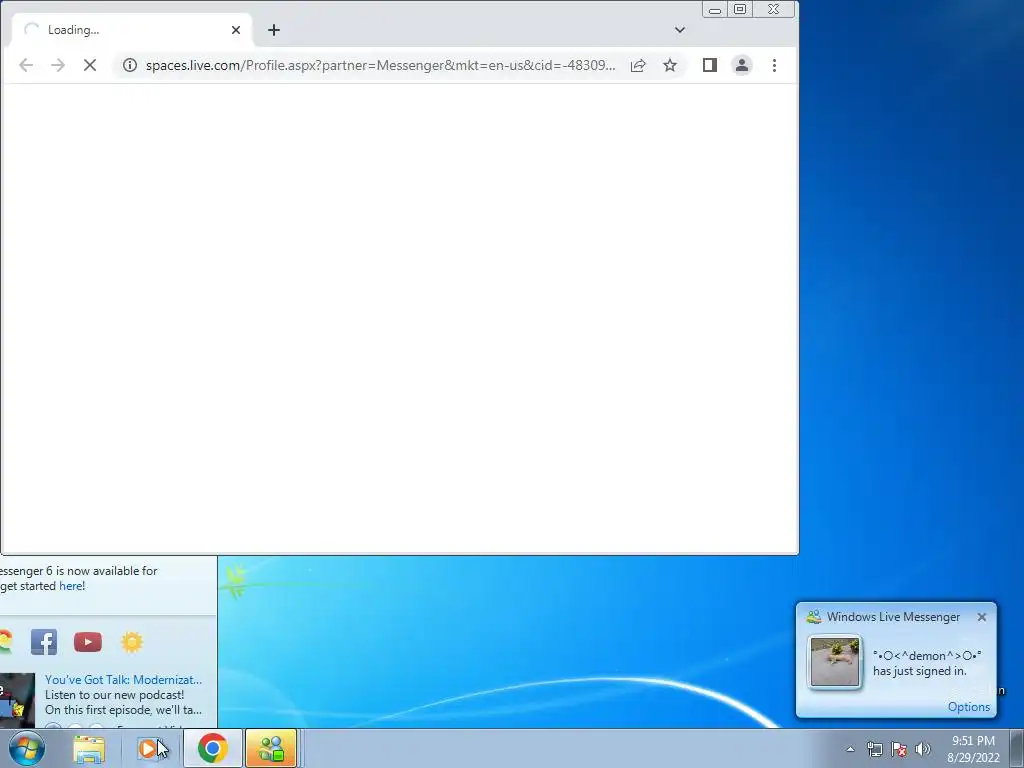Open Windows Start menu
Viewport: 1024px width, 768px height.
pos(27,748)
